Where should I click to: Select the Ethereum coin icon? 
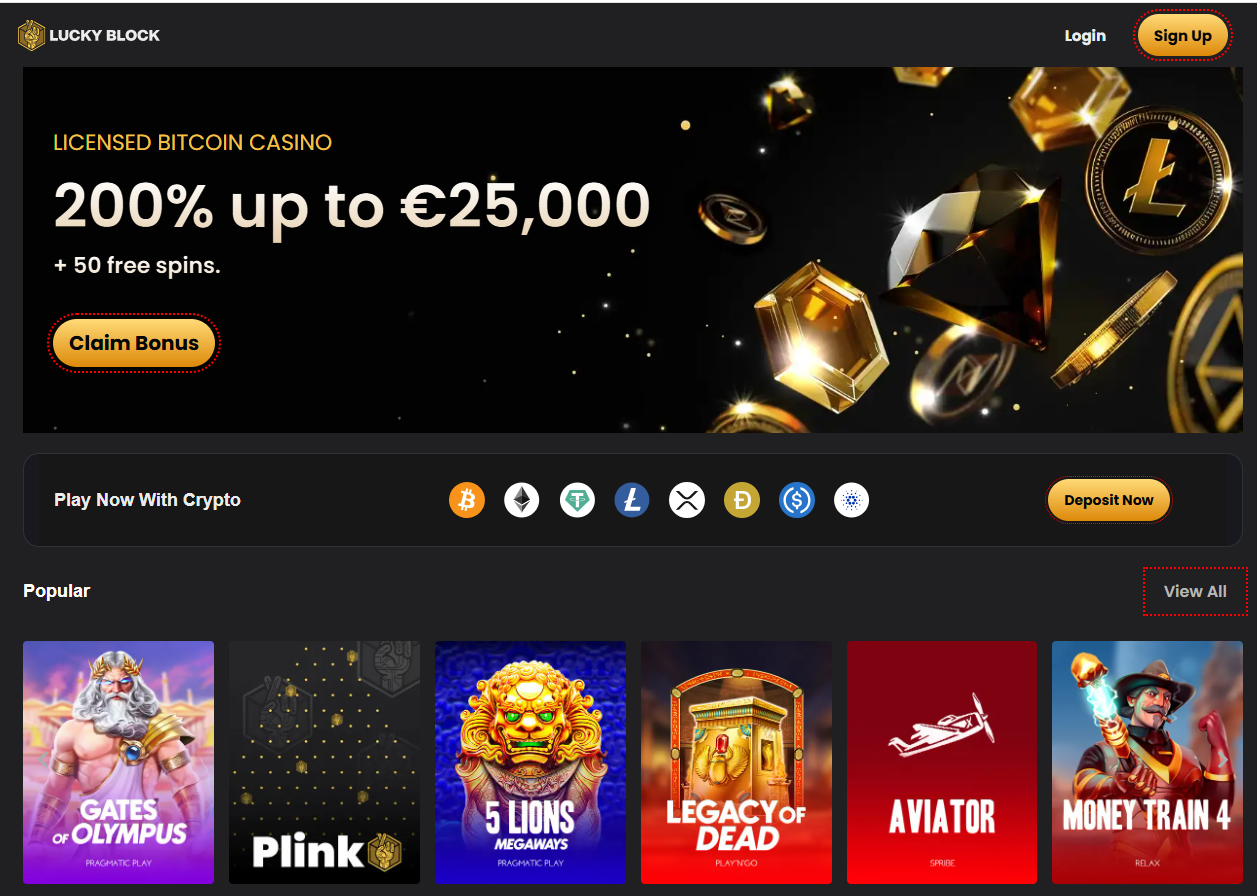[x=521, y=499]
